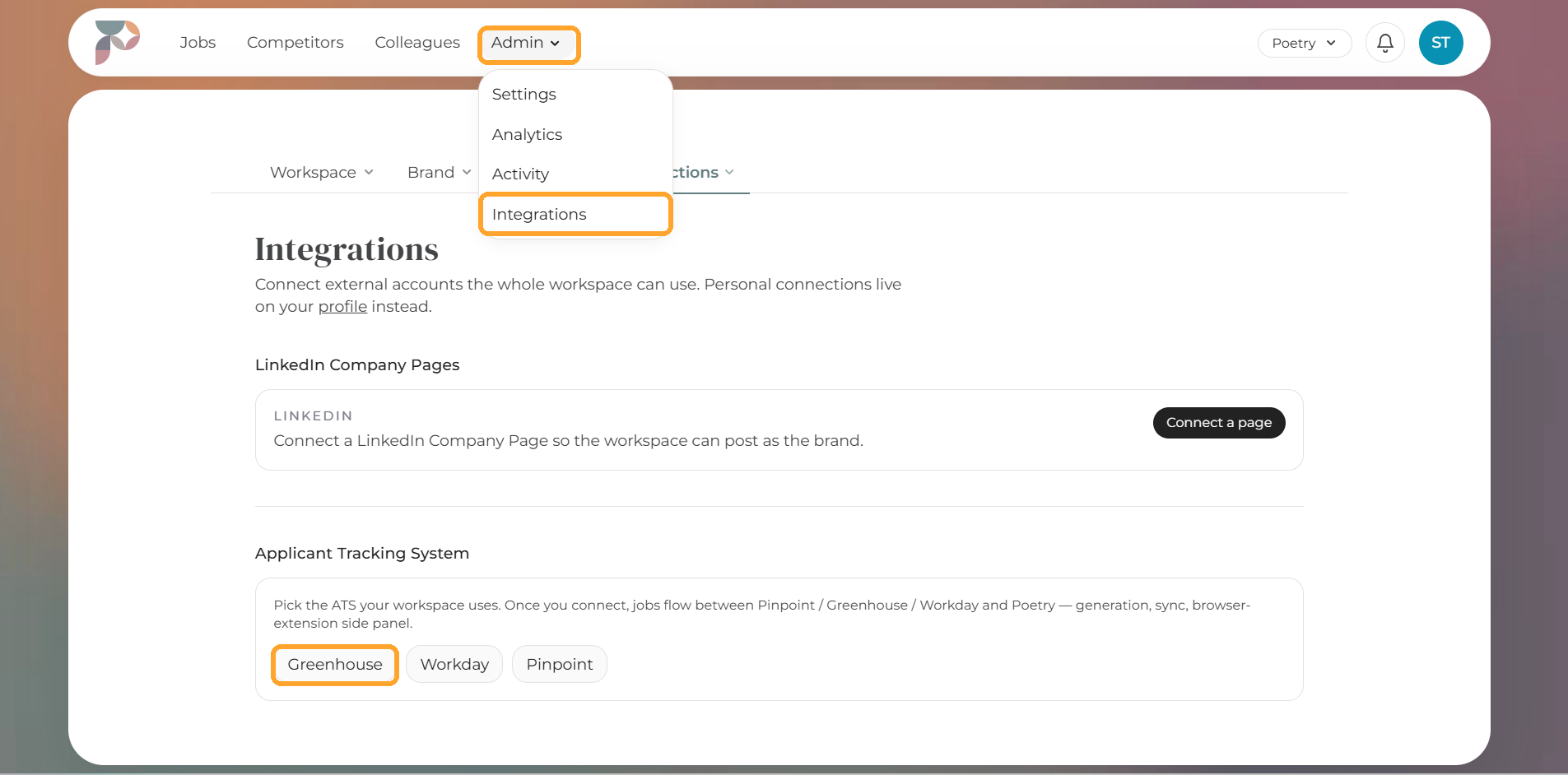Expand the Brand settings tab

[439, 173]
